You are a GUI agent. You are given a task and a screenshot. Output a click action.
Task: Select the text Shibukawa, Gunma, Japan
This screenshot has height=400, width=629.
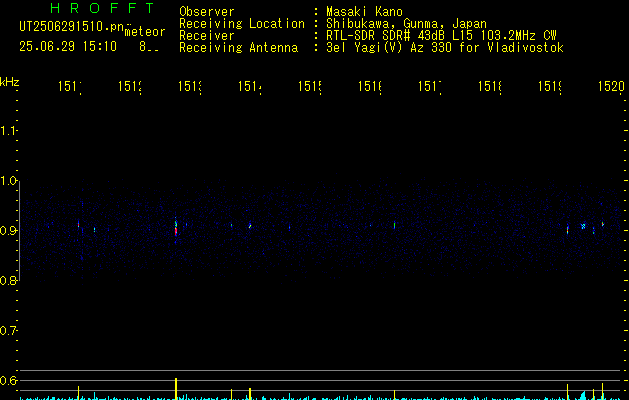pyautogui.click(x=406, y=24)
